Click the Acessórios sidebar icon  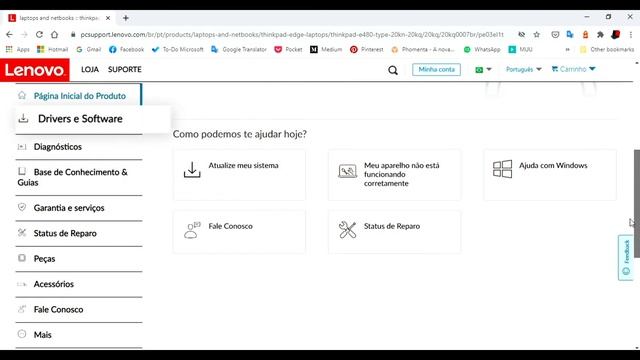click(22, 284)
